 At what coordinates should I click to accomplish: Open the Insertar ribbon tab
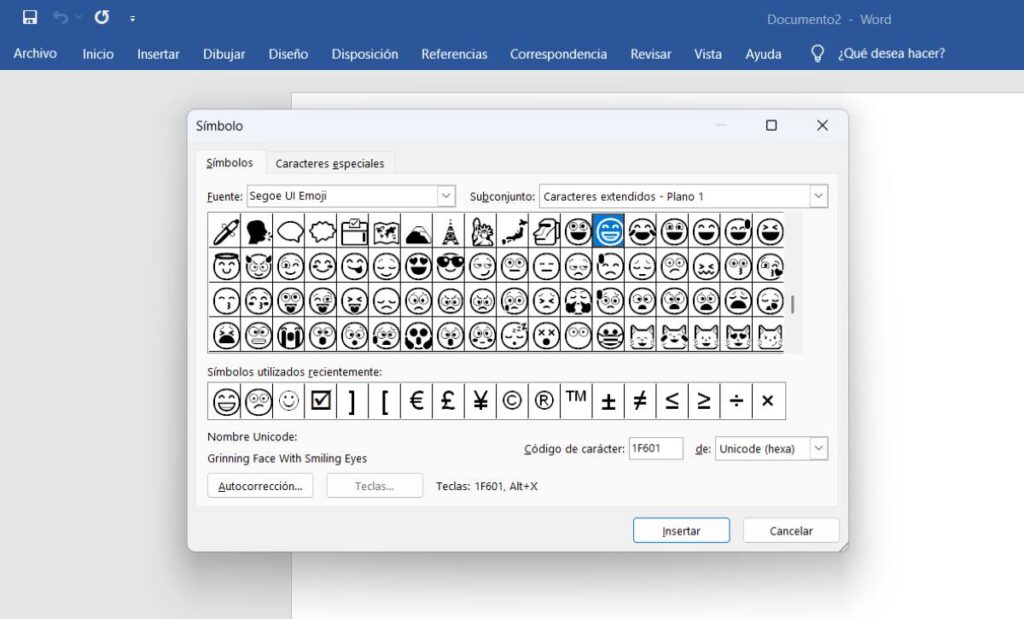pos(158,54)
